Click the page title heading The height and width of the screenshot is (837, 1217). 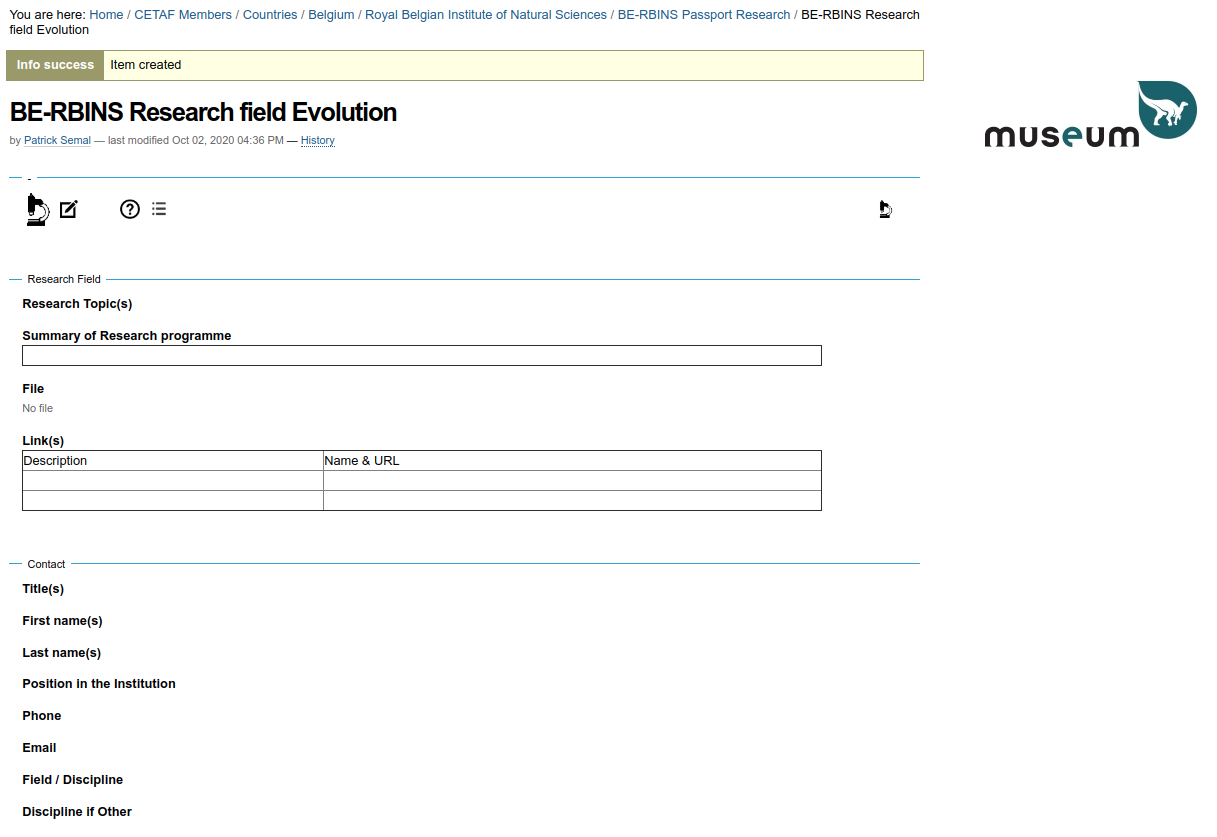click(x=203, y=112)
